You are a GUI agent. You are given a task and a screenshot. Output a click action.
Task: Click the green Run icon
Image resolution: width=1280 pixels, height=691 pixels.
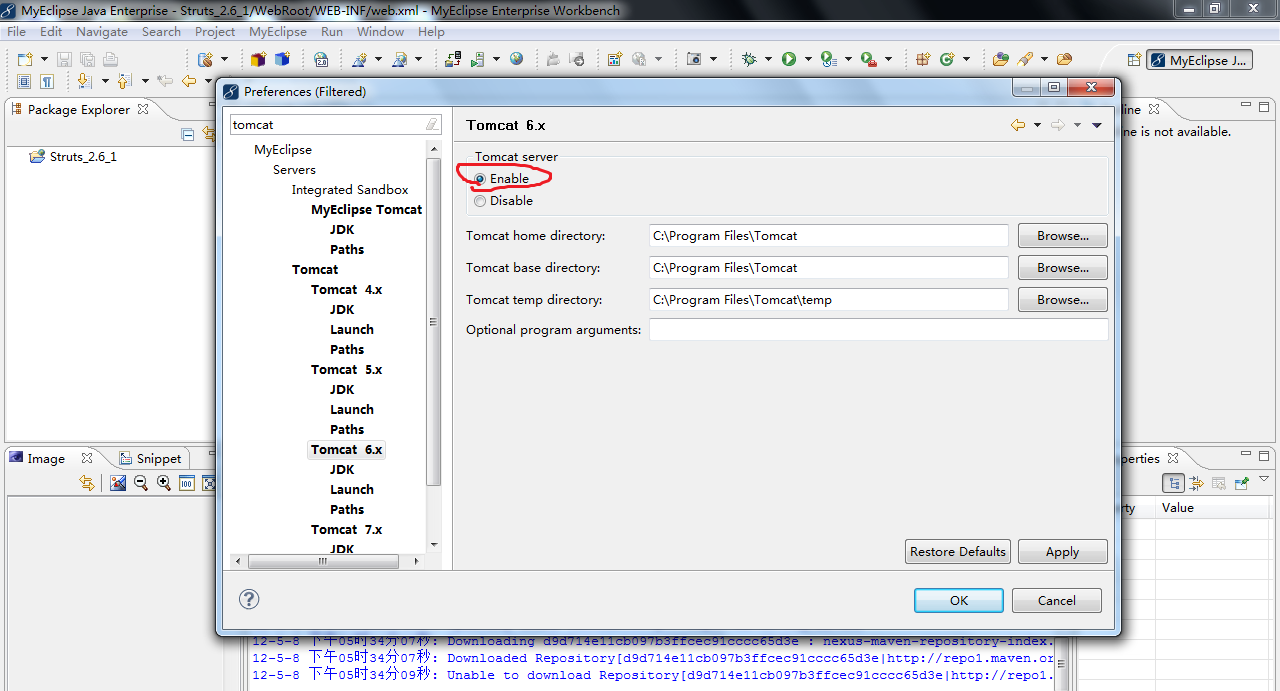[789, 59]
